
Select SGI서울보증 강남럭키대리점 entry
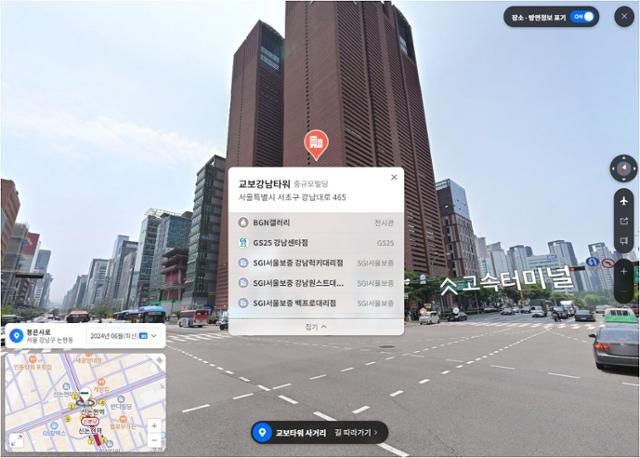[316, 263]
